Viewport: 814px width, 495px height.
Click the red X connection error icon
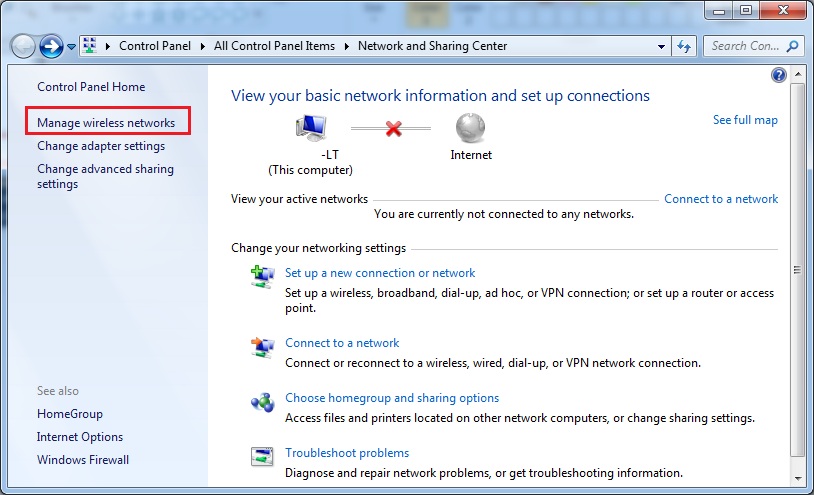[394, 128]
